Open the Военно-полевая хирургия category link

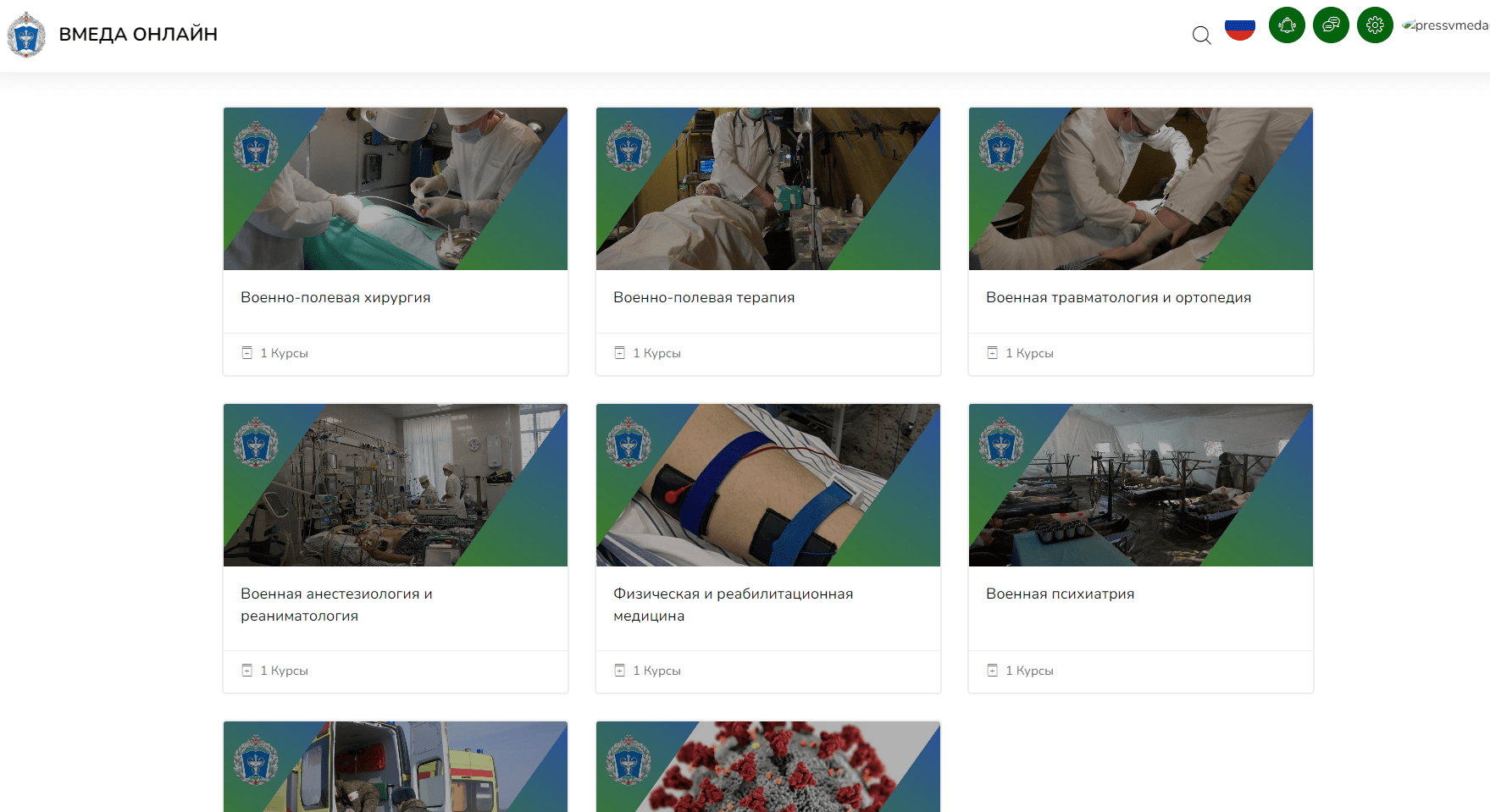[x=335, y=297]
